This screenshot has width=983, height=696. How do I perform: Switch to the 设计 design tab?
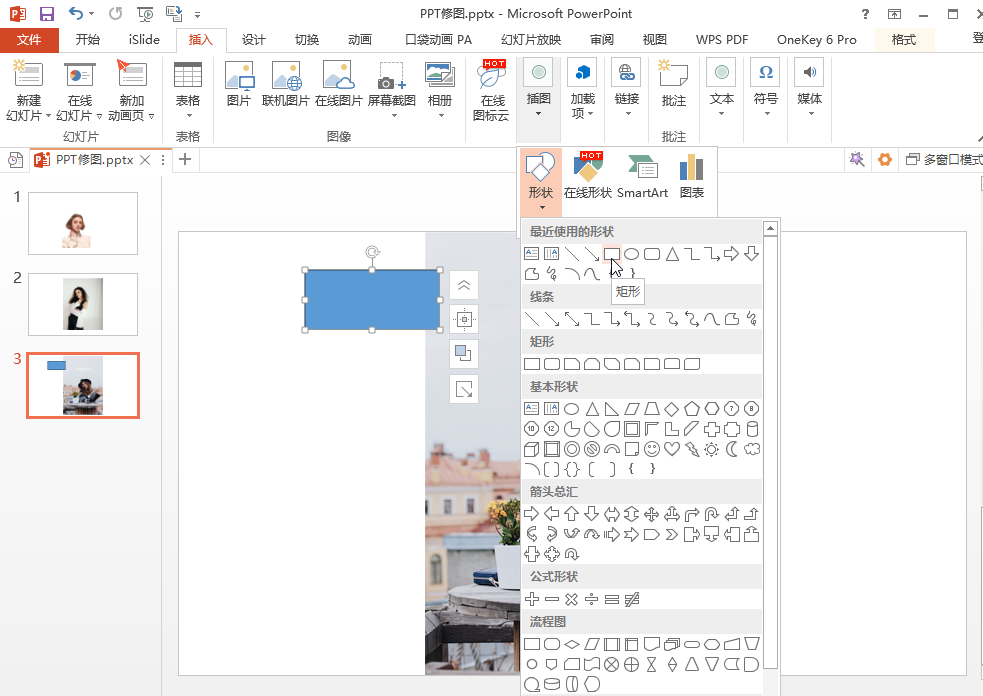(254, 40)
